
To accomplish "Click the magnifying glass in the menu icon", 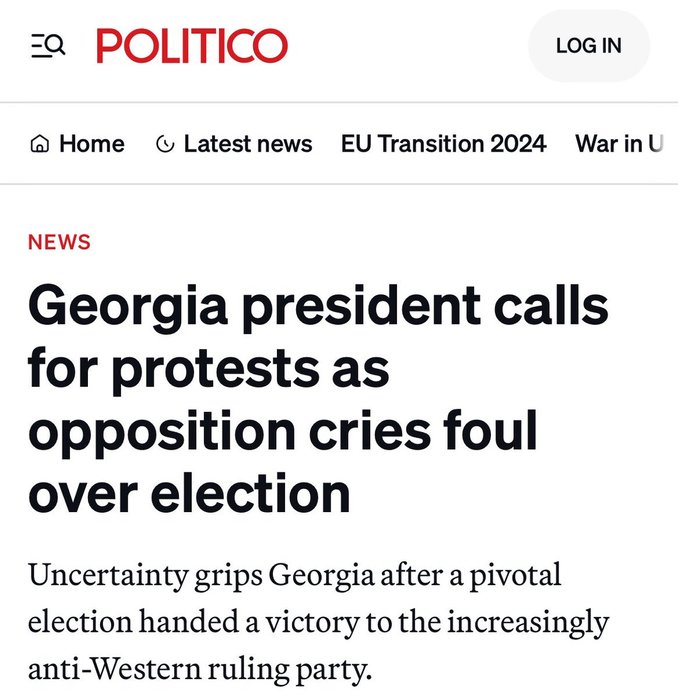I will (x=56, y=44).
